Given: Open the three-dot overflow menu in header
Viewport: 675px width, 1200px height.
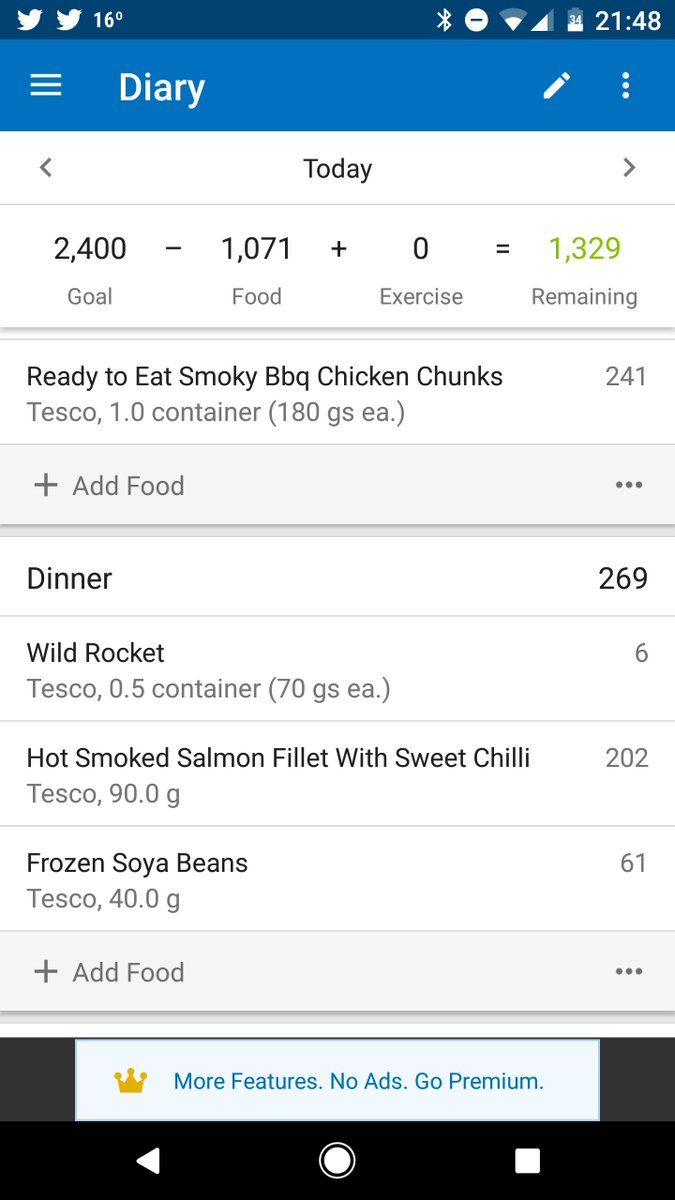Looking at the screenshot, I should pos(626,86).
